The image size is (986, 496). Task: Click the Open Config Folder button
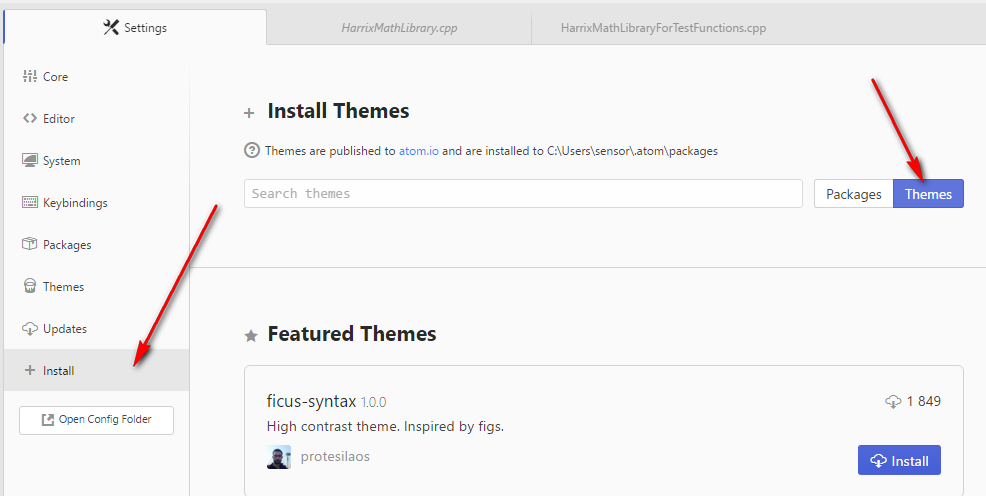click(96, 420)
